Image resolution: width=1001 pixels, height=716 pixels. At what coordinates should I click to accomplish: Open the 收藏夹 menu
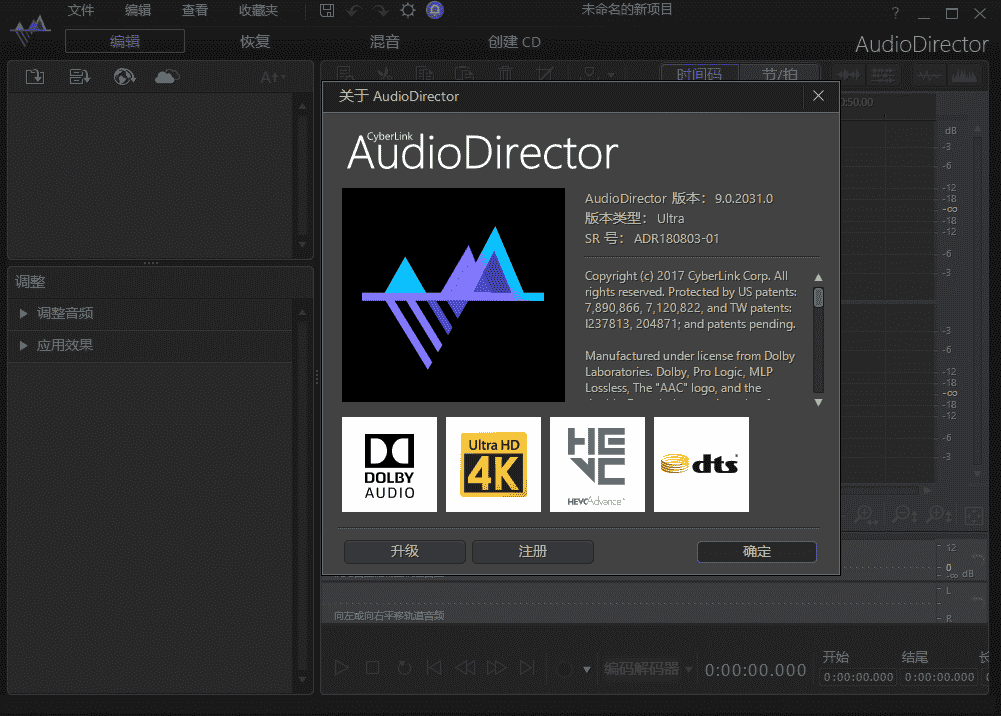tap(258, 10)
